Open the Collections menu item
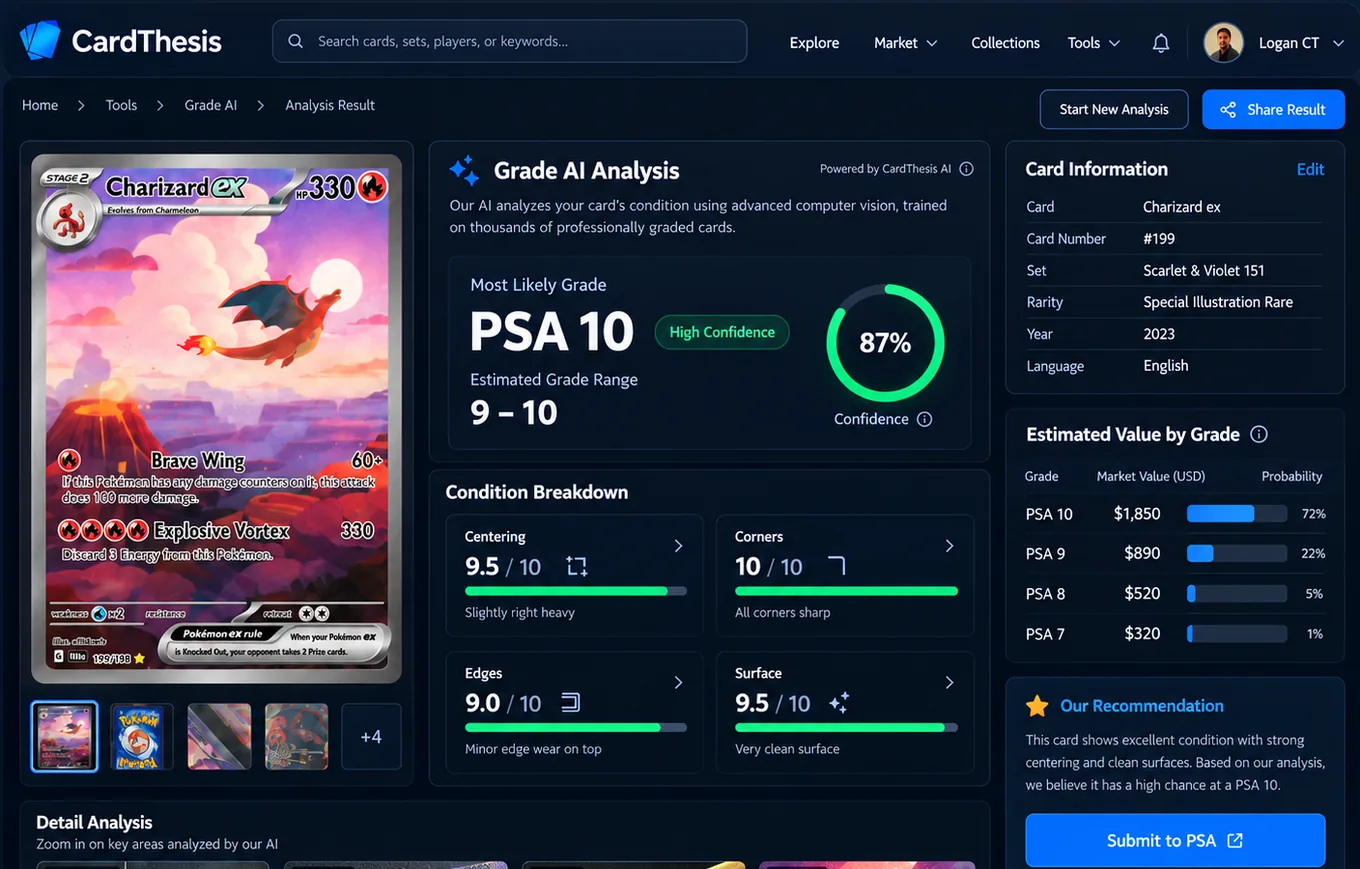This screenshot has height=869, width=1360. click(1005, 43)
